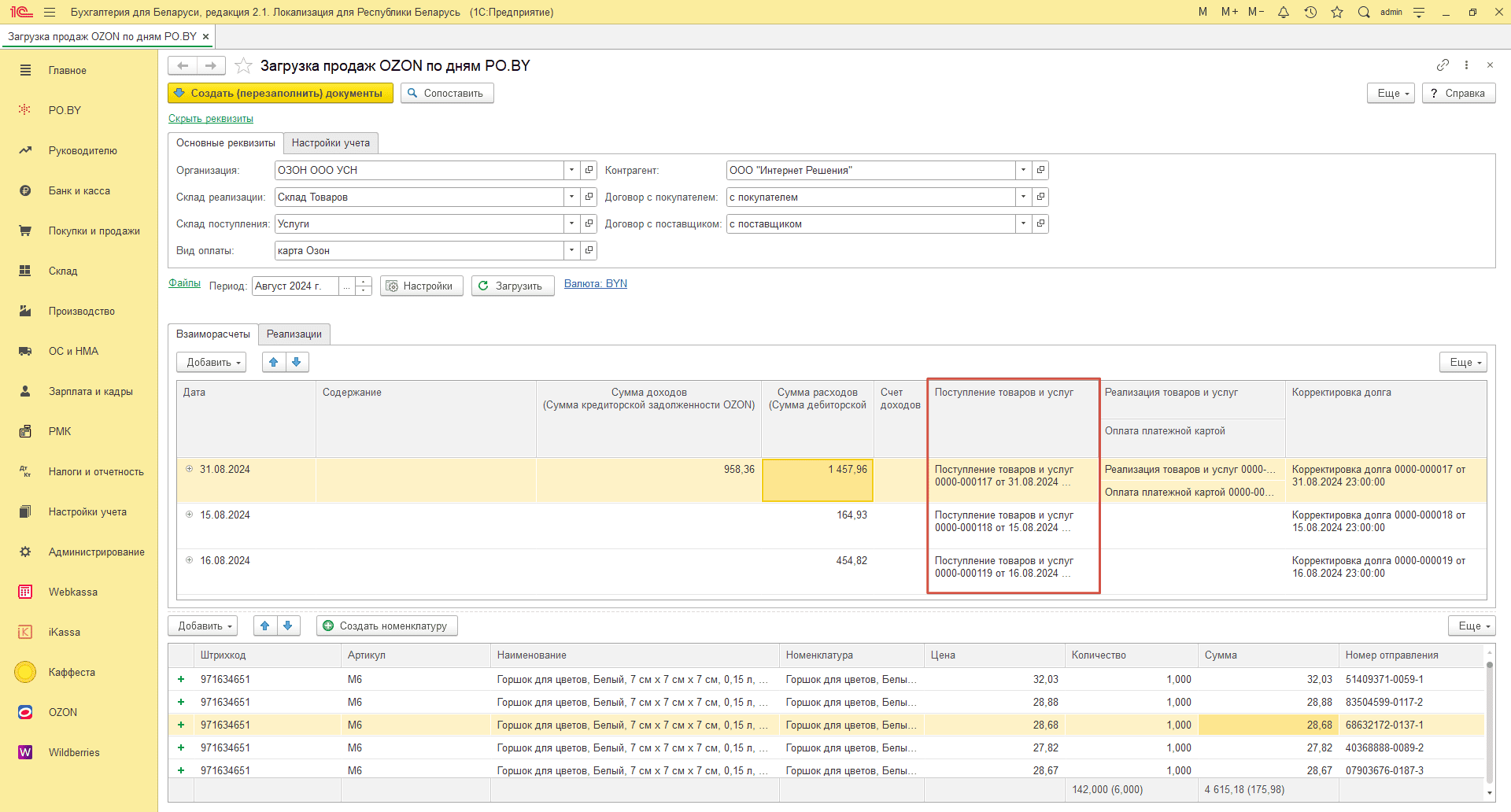Viewport: 1511px width, 812px height.
Task: Open Еще menu above items table
Action: [x=1472, y=626]
